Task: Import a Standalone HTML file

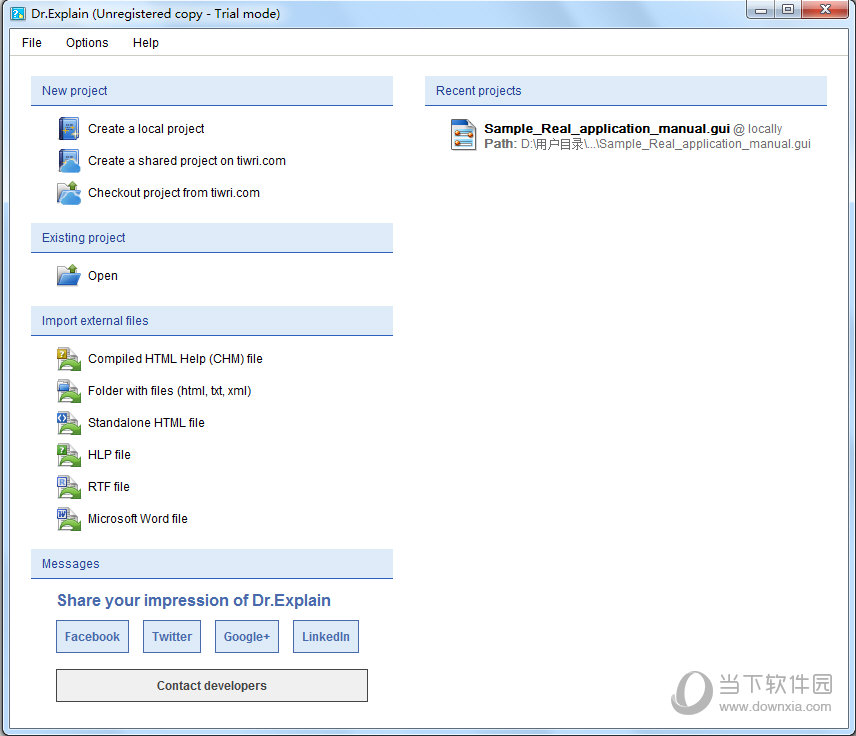Action: pyautogui.click(x=146, y=423)
